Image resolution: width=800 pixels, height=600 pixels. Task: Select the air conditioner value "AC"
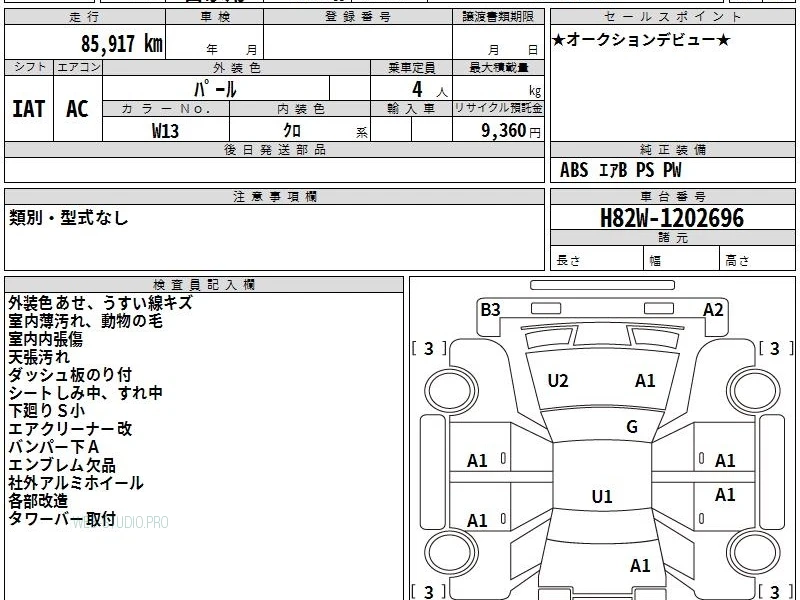tap(78, 109)
